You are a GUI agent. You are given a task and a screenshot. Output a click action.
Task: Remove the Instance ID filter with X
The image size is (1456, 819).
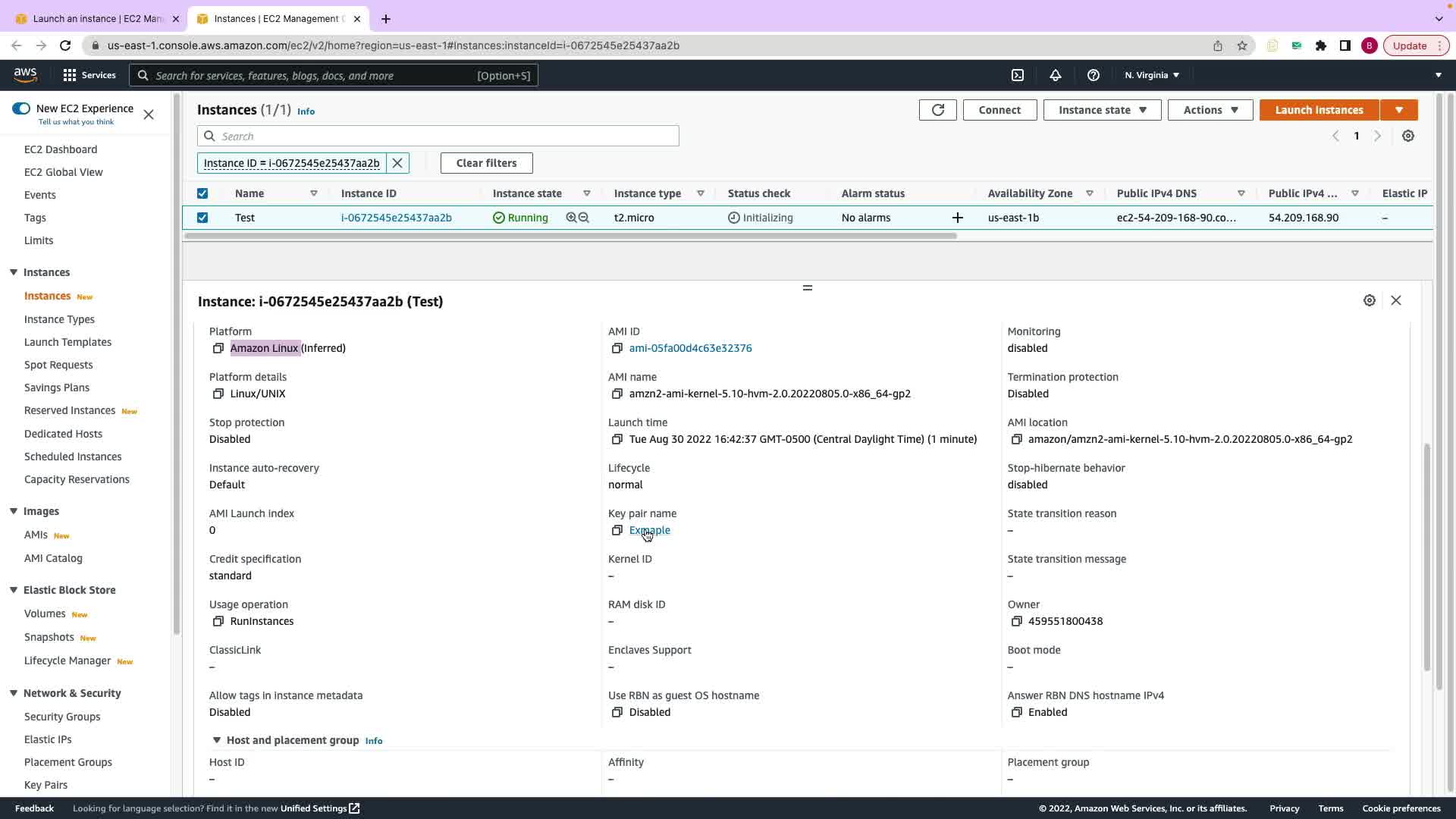coord(397,163)
